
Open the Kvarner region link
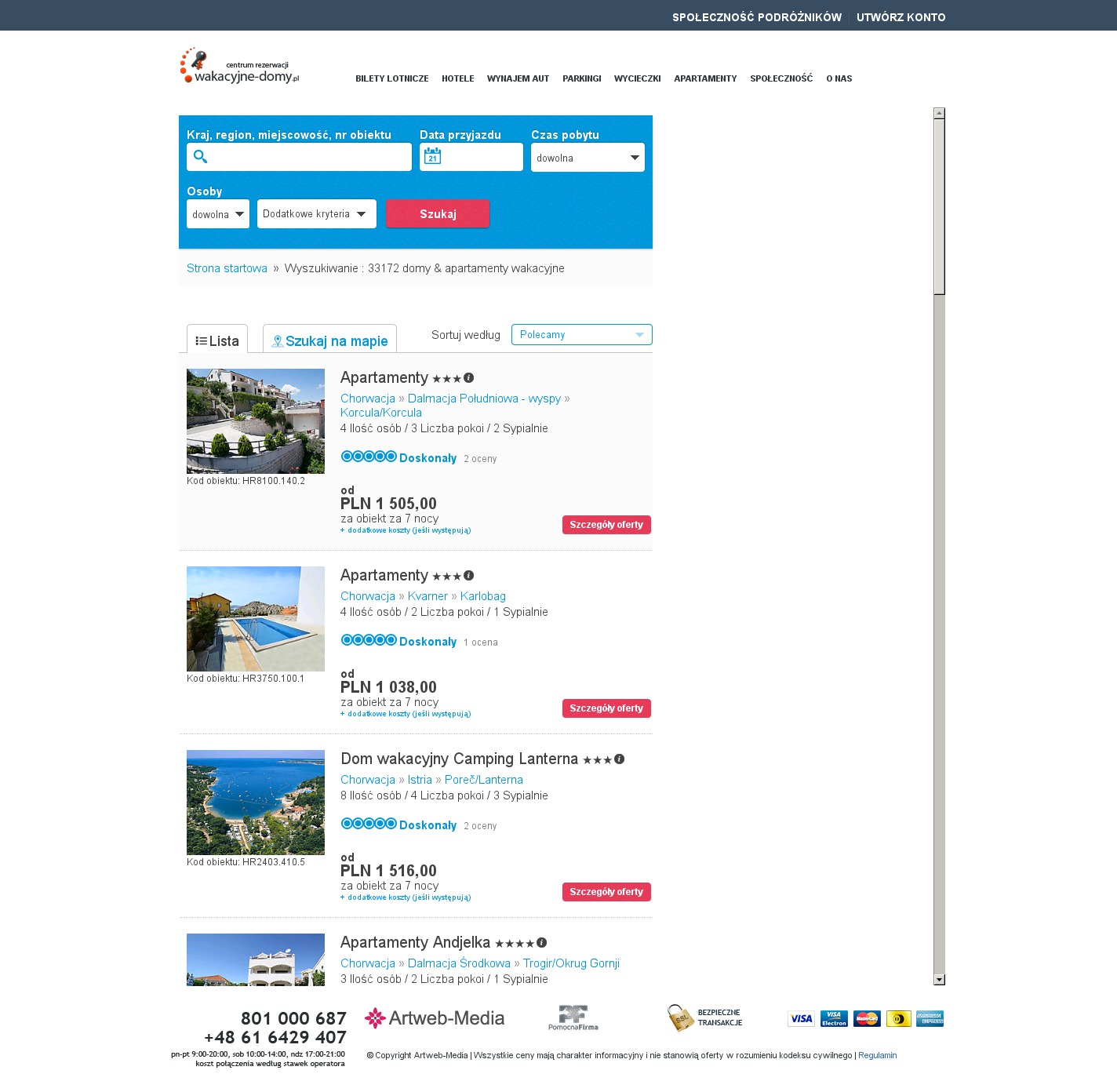tap(428, 596)
